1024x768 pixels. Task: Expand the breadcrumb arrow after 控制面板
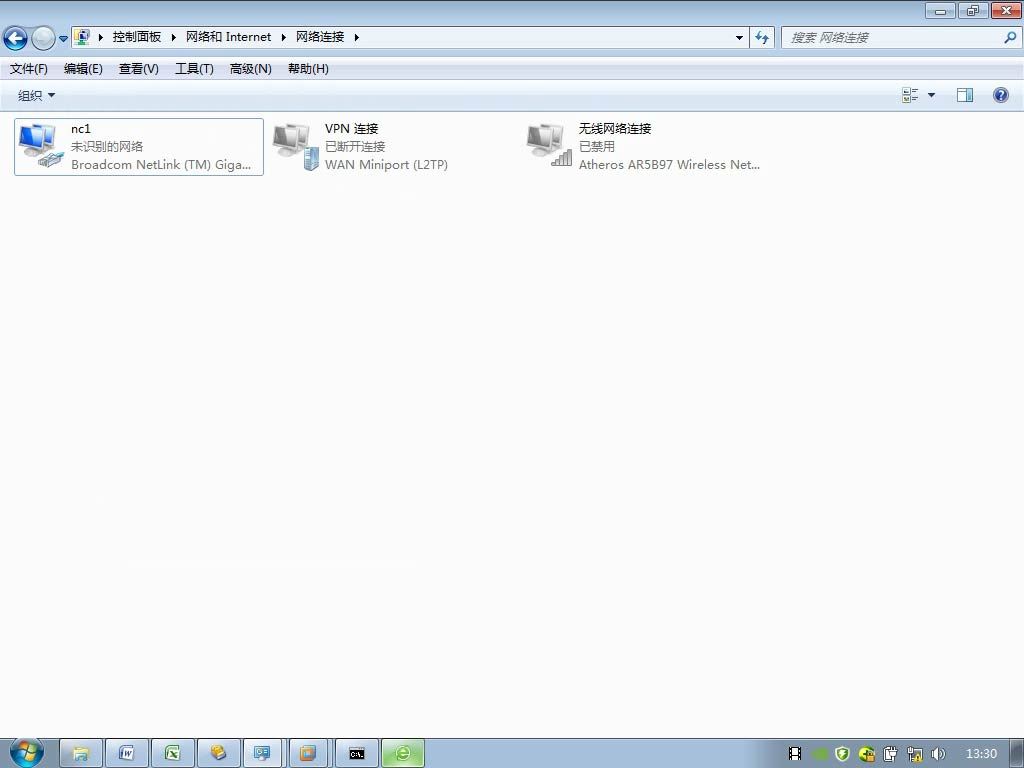[174, 37]
